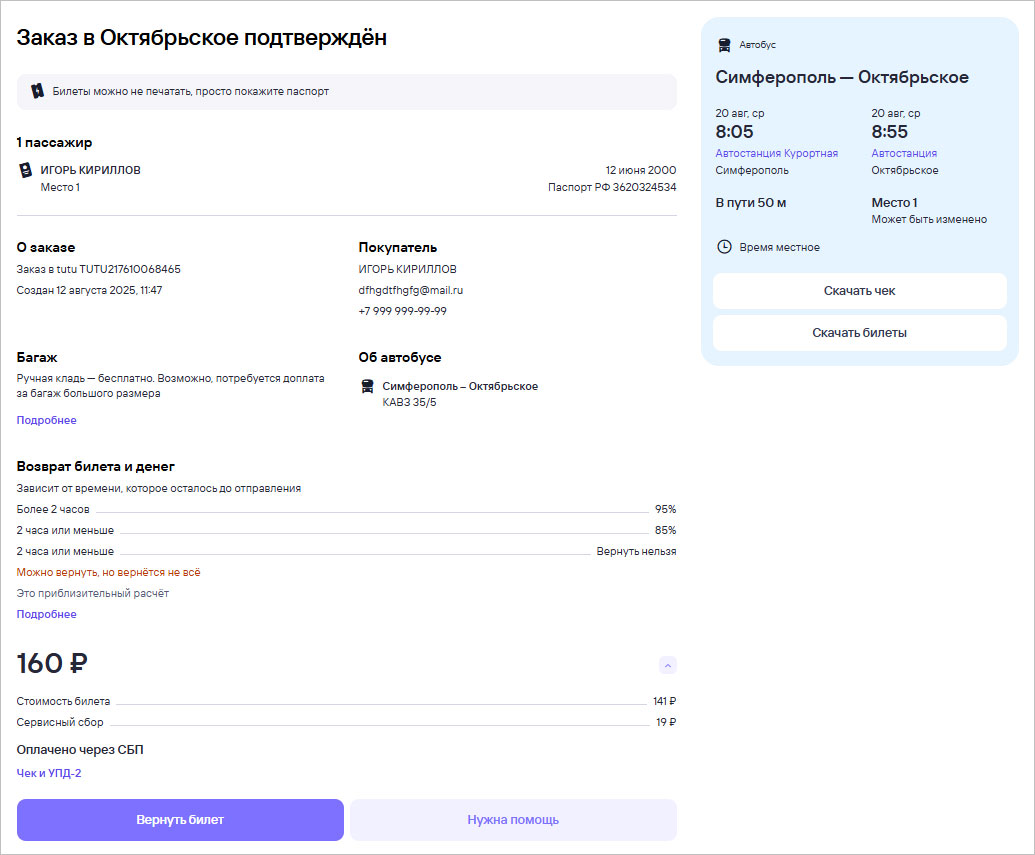
Task: Click the bus icon next to Автобус label
Action: (724, 45)
